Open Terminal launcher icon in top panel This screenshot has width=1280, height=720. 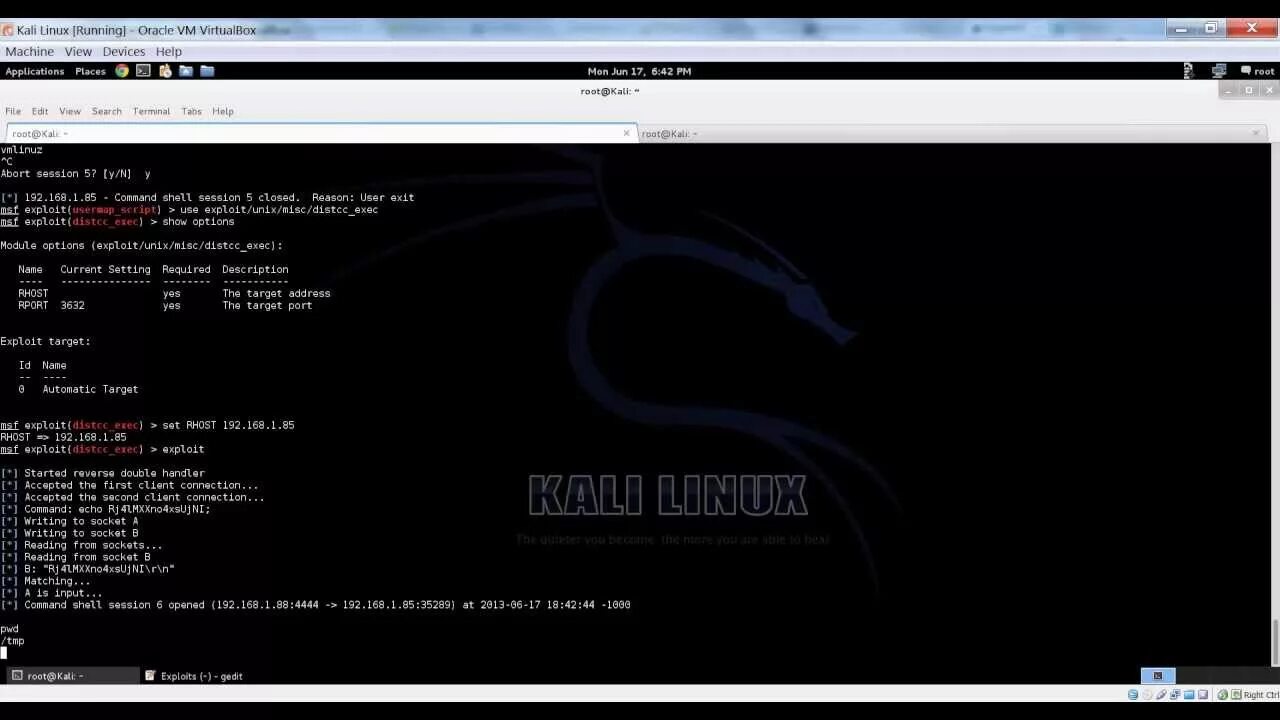point(143,71)
